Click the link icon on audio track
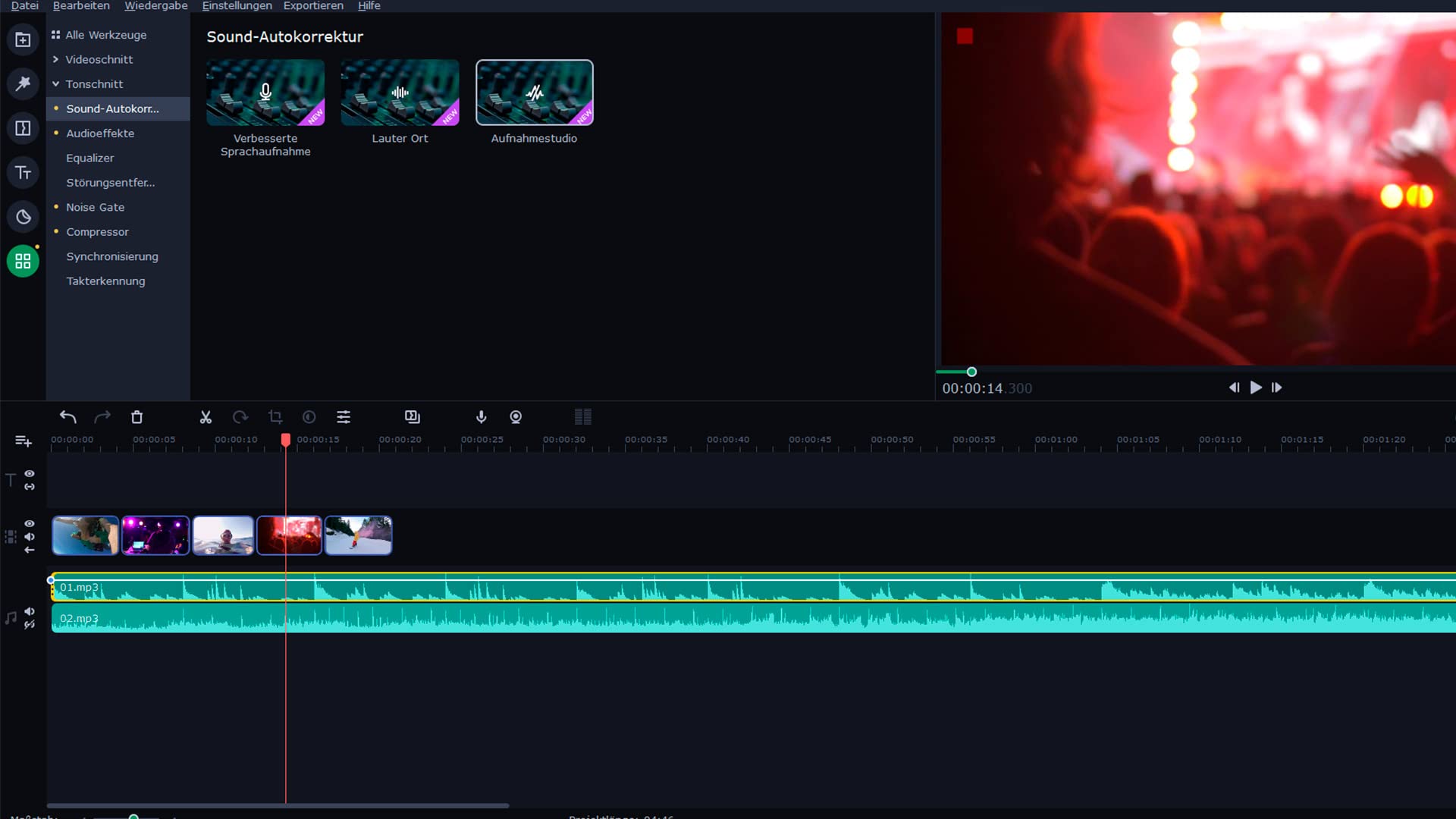This screenshot has height=819, width=1456. (x=30, y=625)
